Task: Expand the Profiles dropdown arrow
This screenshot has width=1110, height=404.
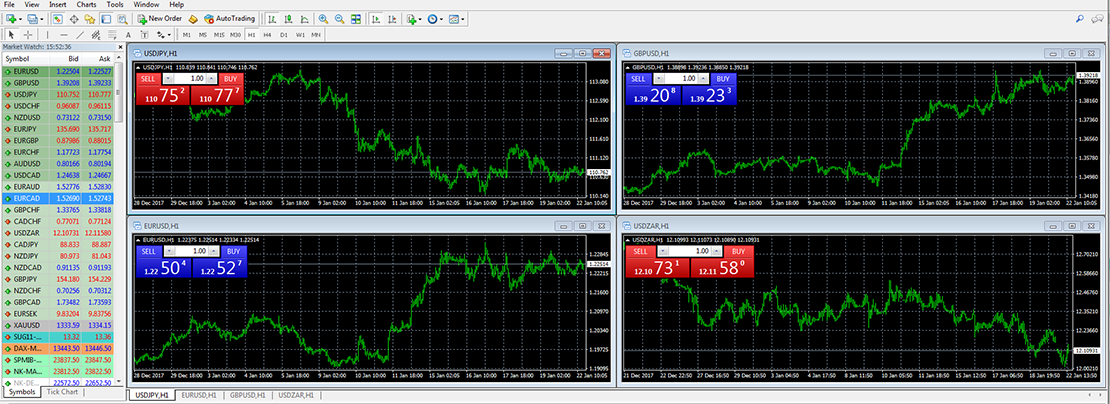Action: [42, 19]
